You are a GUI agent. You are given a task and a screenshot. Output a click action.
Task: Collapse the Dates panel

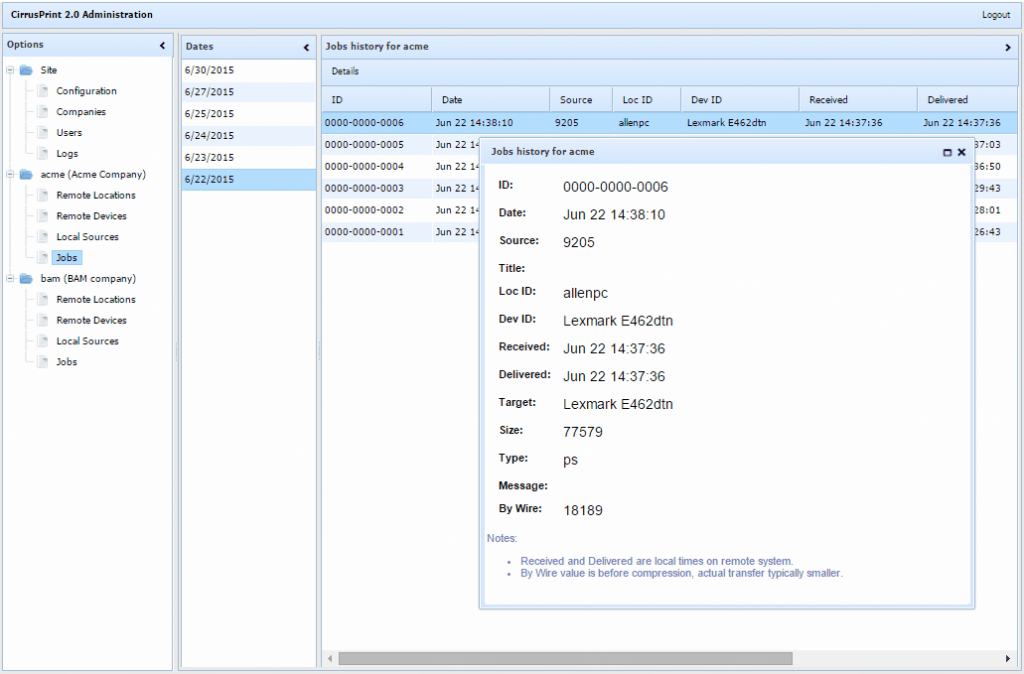[307, 46]
